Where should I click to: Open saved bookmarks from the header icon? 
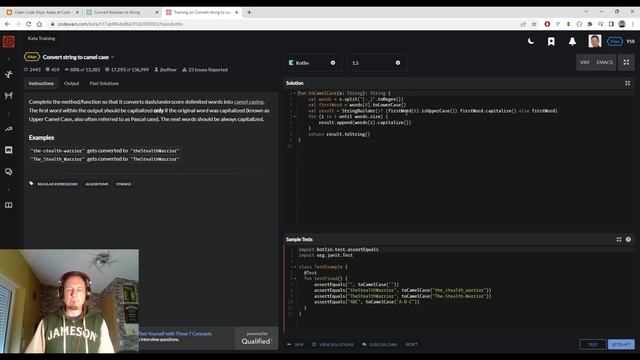point(551,42)
